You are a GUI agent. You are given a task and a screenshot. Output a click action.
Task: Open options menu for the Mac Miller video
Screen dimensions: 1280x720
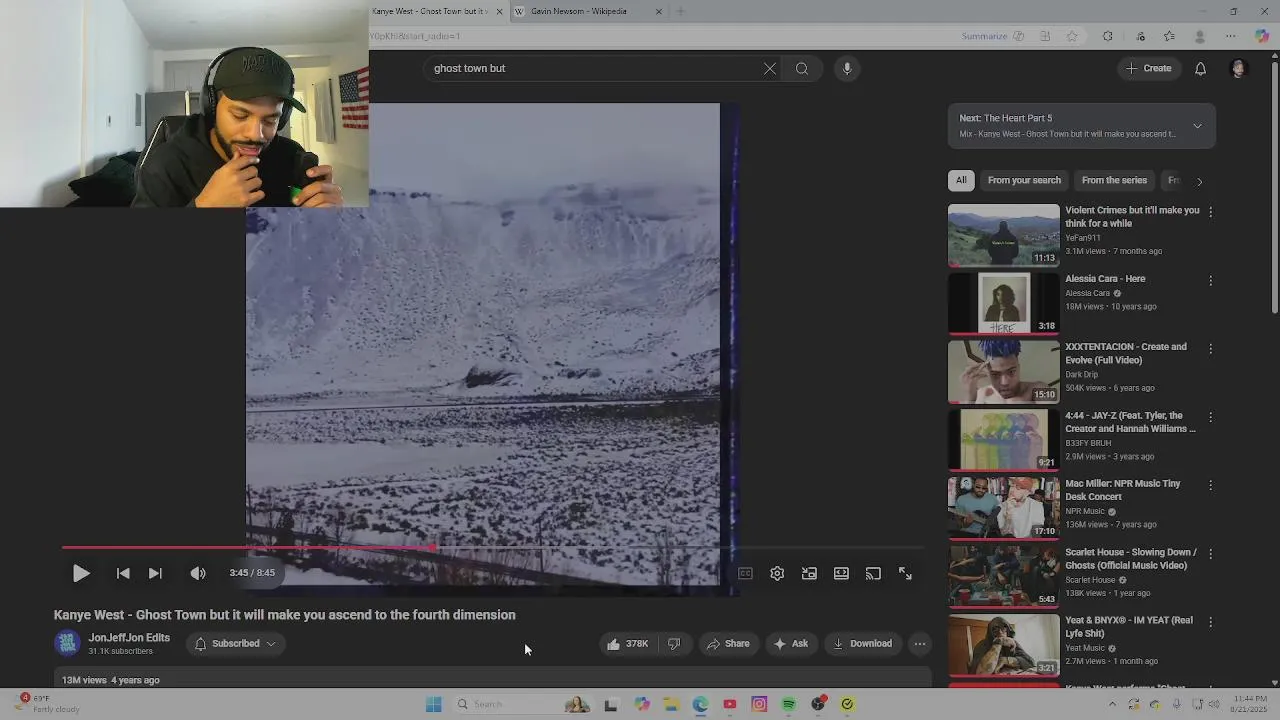pyautogui.click(x=1210, y=485)
